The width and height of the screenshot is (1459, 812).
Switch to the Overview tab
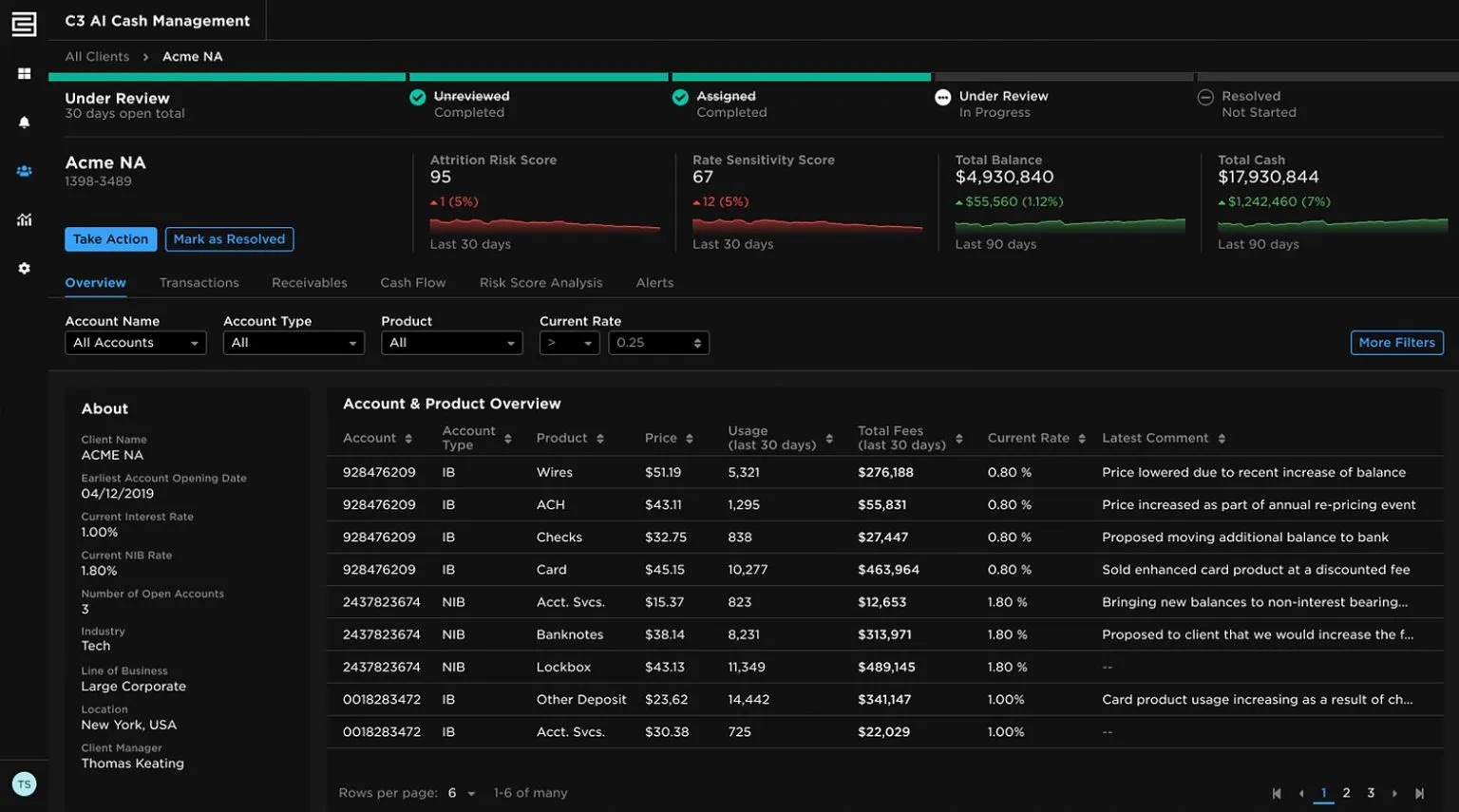click(95, 283)
